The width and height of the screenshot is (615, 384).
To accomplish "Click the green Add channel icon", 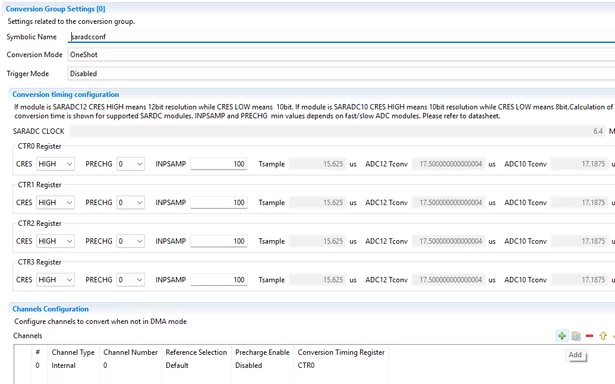I will (562, 336).
